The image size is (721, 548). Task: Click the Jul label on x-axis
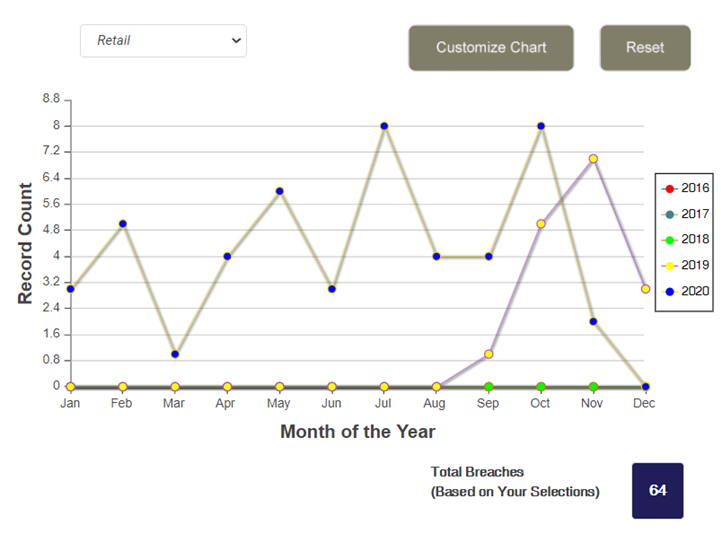383,403
